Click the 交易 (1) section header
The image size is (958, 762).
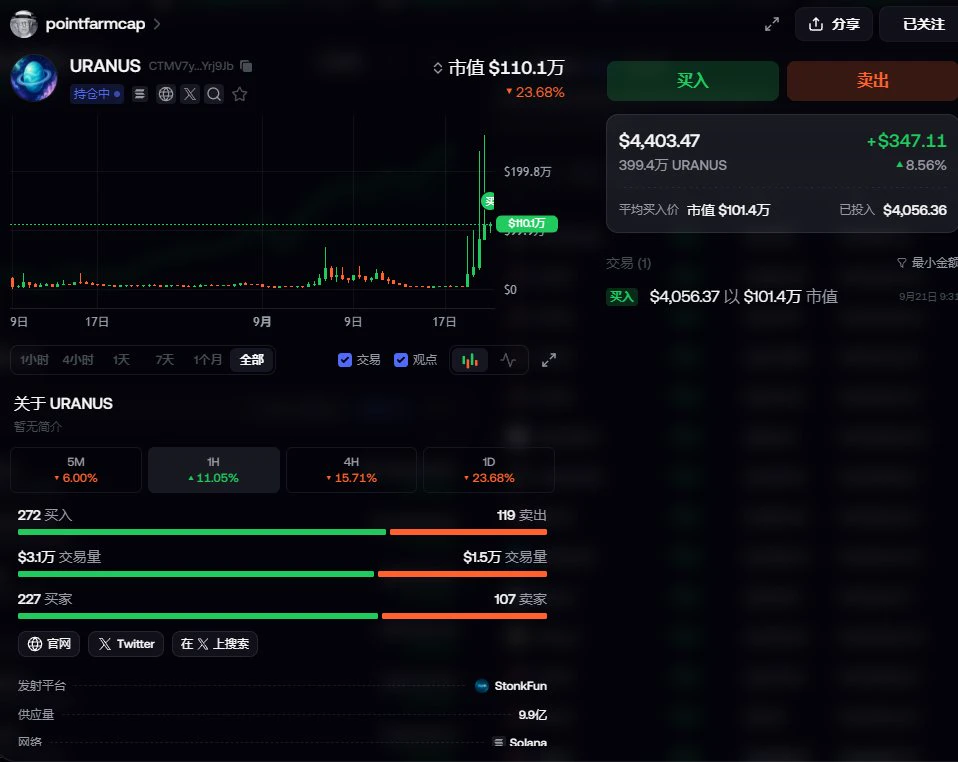(629, 263)
